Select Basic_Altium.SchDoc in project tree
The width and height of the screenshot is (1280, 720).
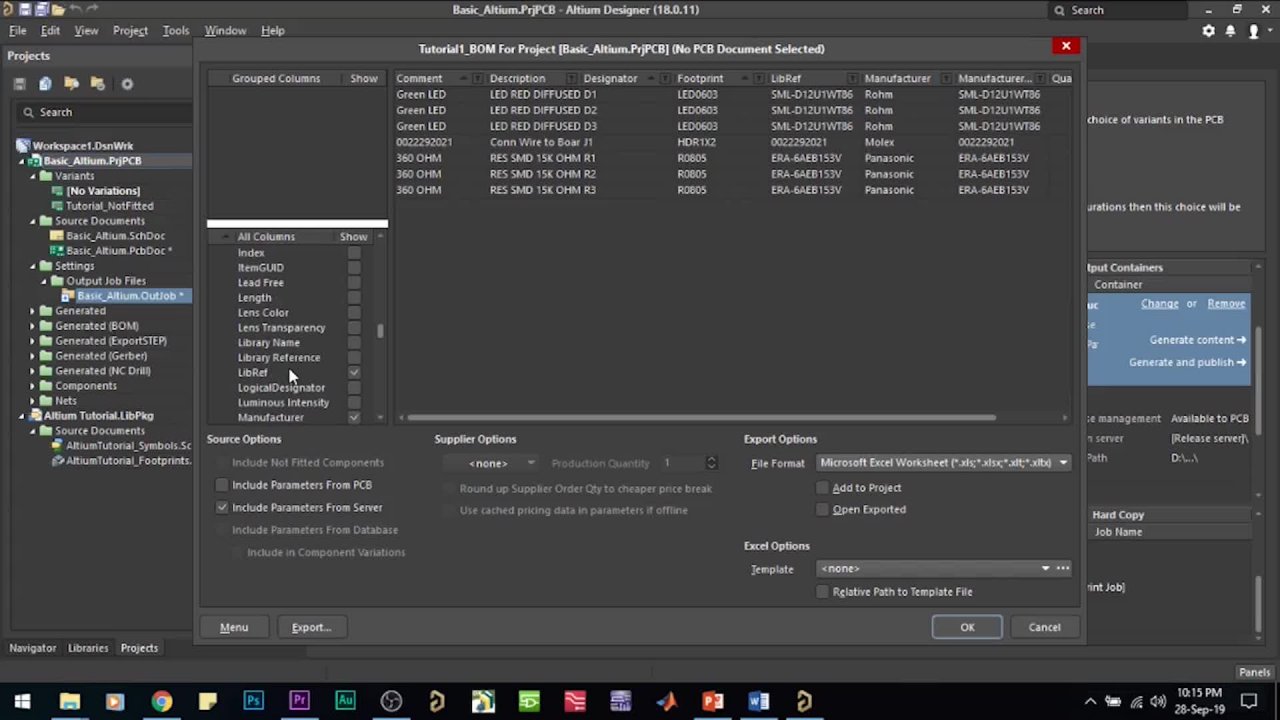(115, 236)
